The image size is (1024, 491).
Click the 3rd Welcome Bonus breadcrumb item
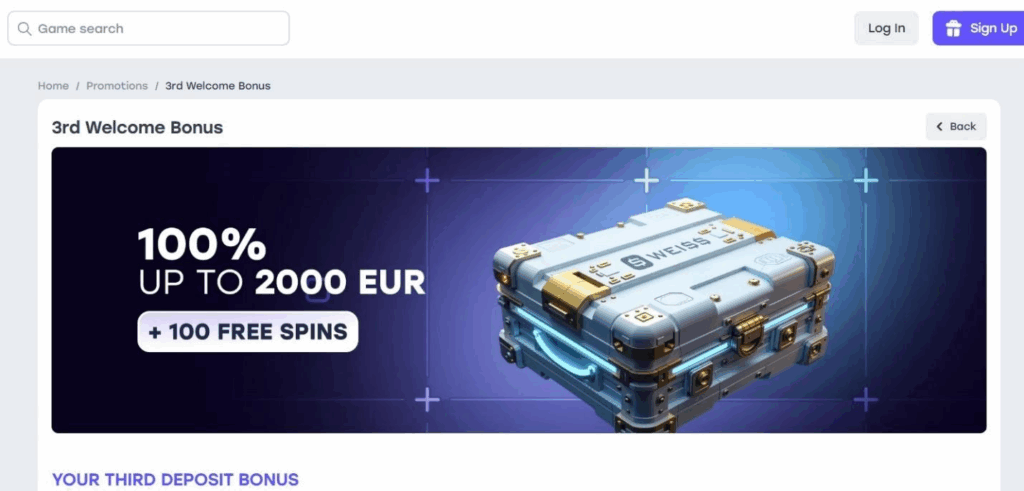[217, 86]
